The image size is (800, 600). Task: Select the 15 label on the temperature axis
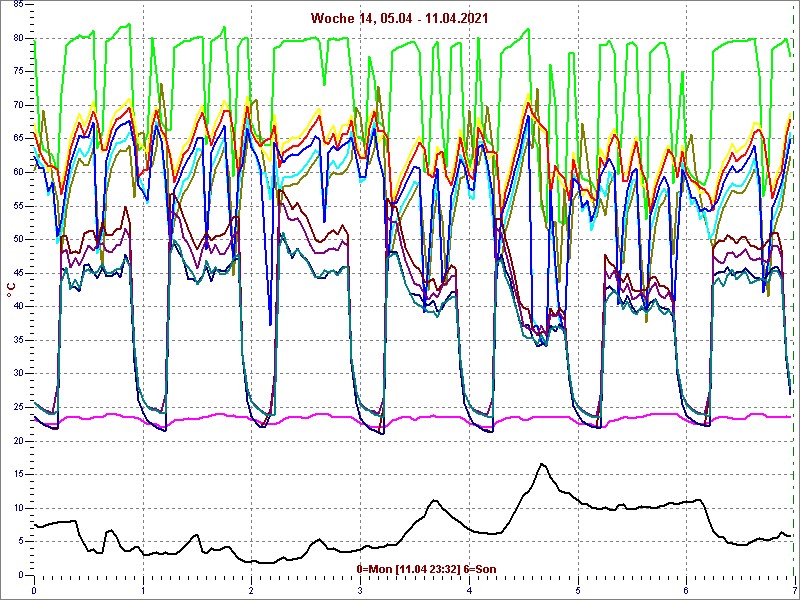coord(18,474)
